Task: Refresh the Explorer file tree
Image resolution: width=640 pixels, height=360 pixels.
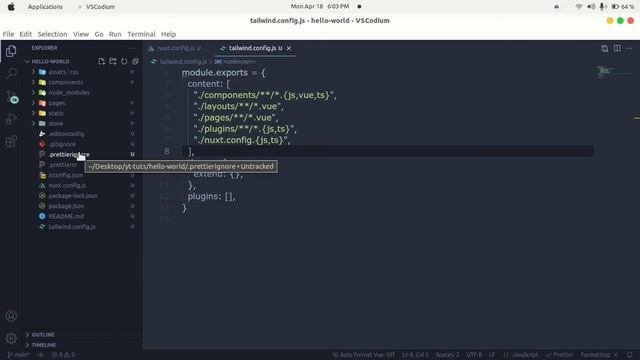Action: tap(124, 61)
